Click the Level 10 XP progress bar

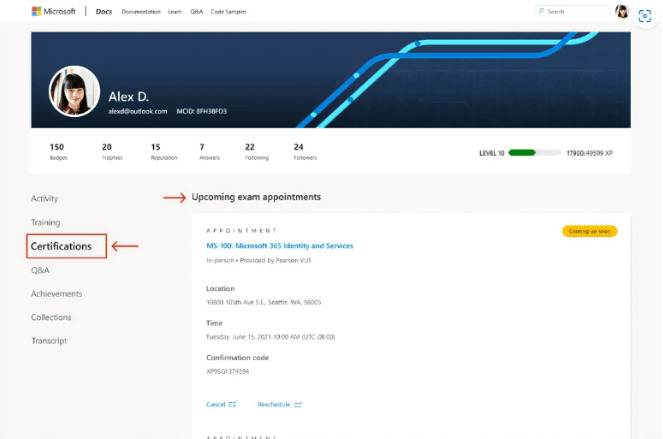tap(534, 153)
